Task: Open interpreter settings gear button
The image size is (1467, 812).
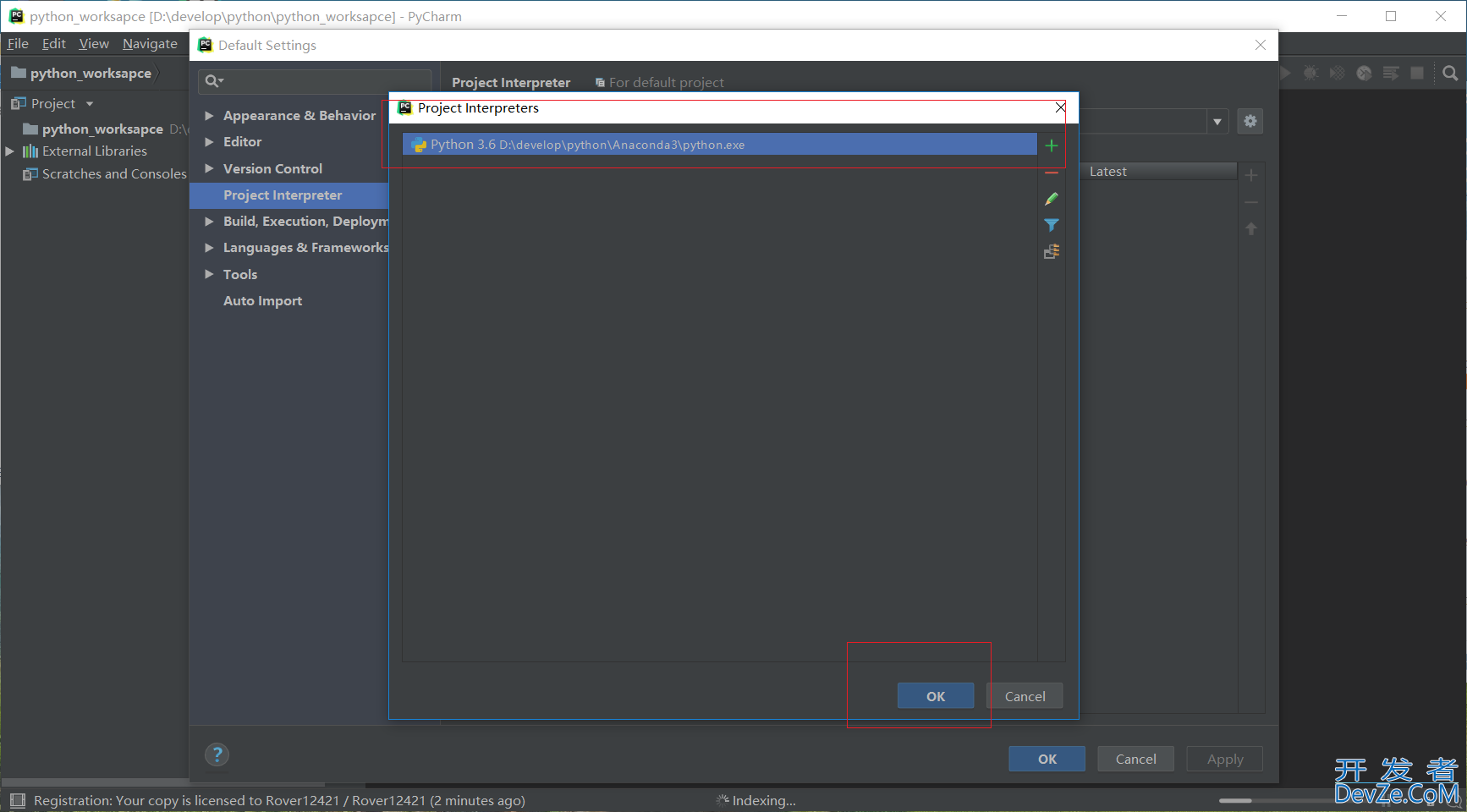Action: (x=1250, y=121)
